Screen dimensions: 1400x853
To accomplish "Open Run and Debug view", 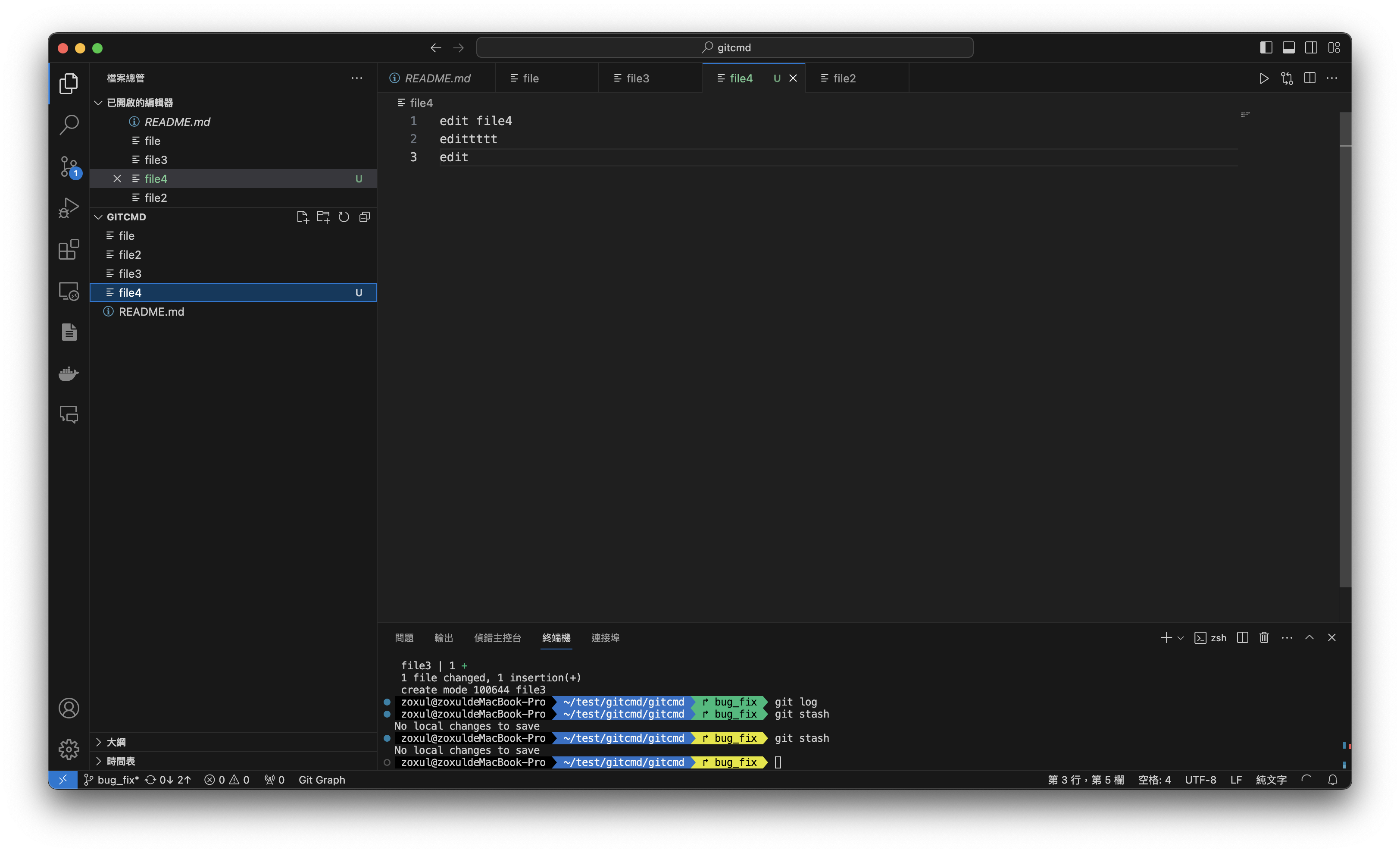I will click(69, 208).
